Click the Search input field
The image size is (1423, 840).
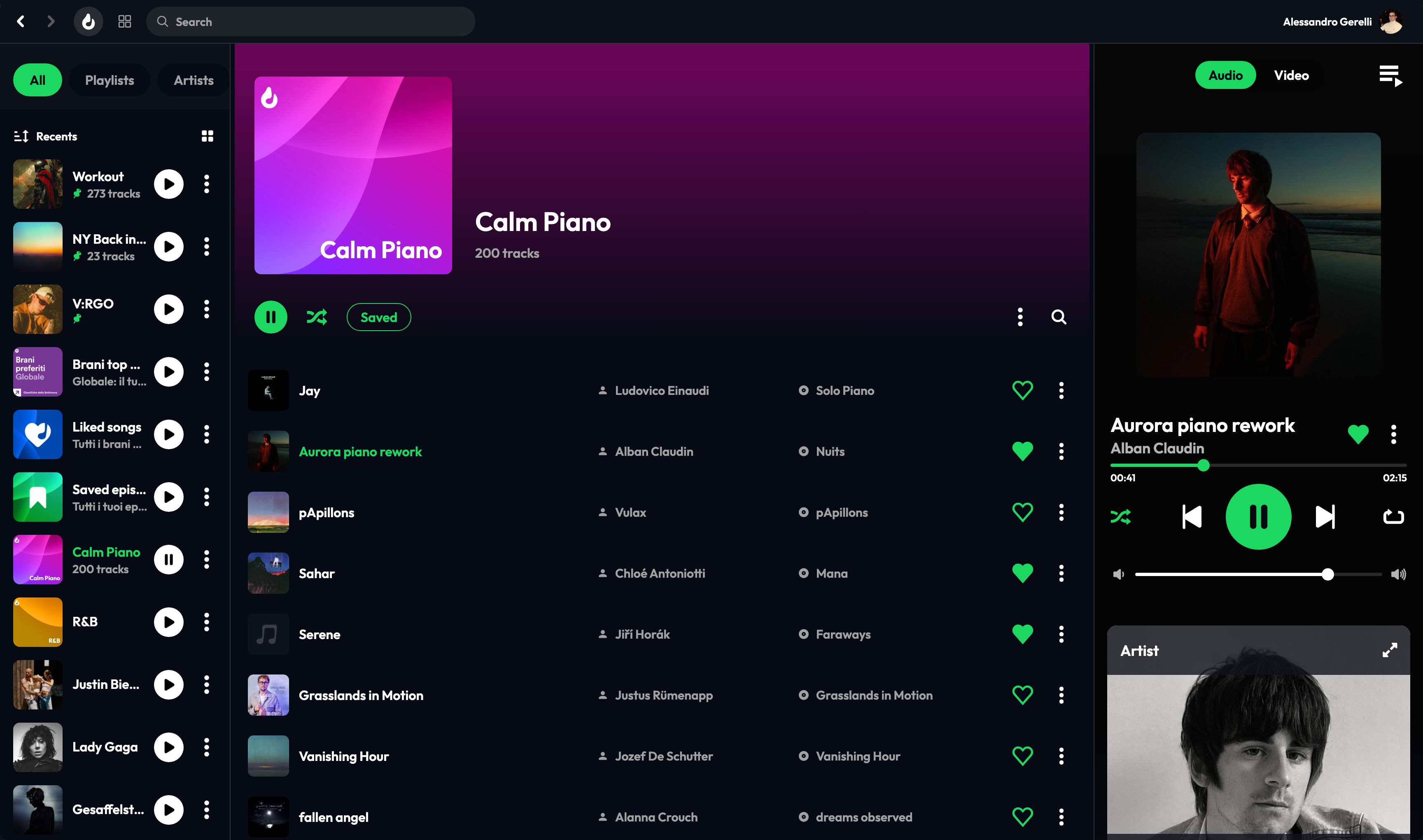click(x=310, y=21)
